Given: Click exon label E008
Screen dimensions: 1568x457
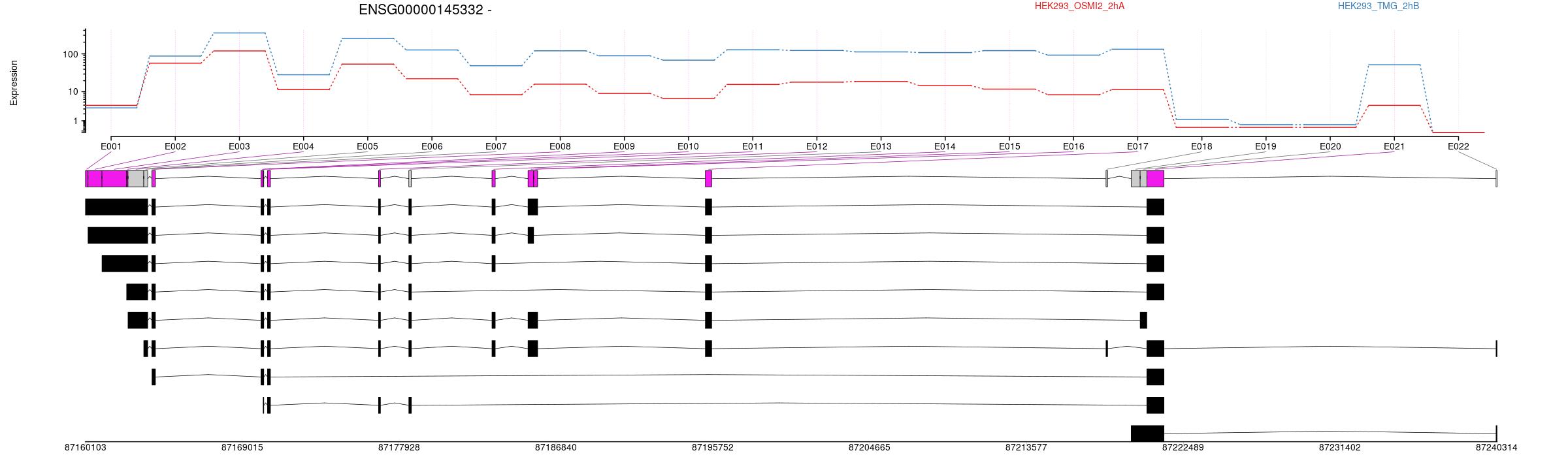Looking at the screenshot, I should (560, 146).
